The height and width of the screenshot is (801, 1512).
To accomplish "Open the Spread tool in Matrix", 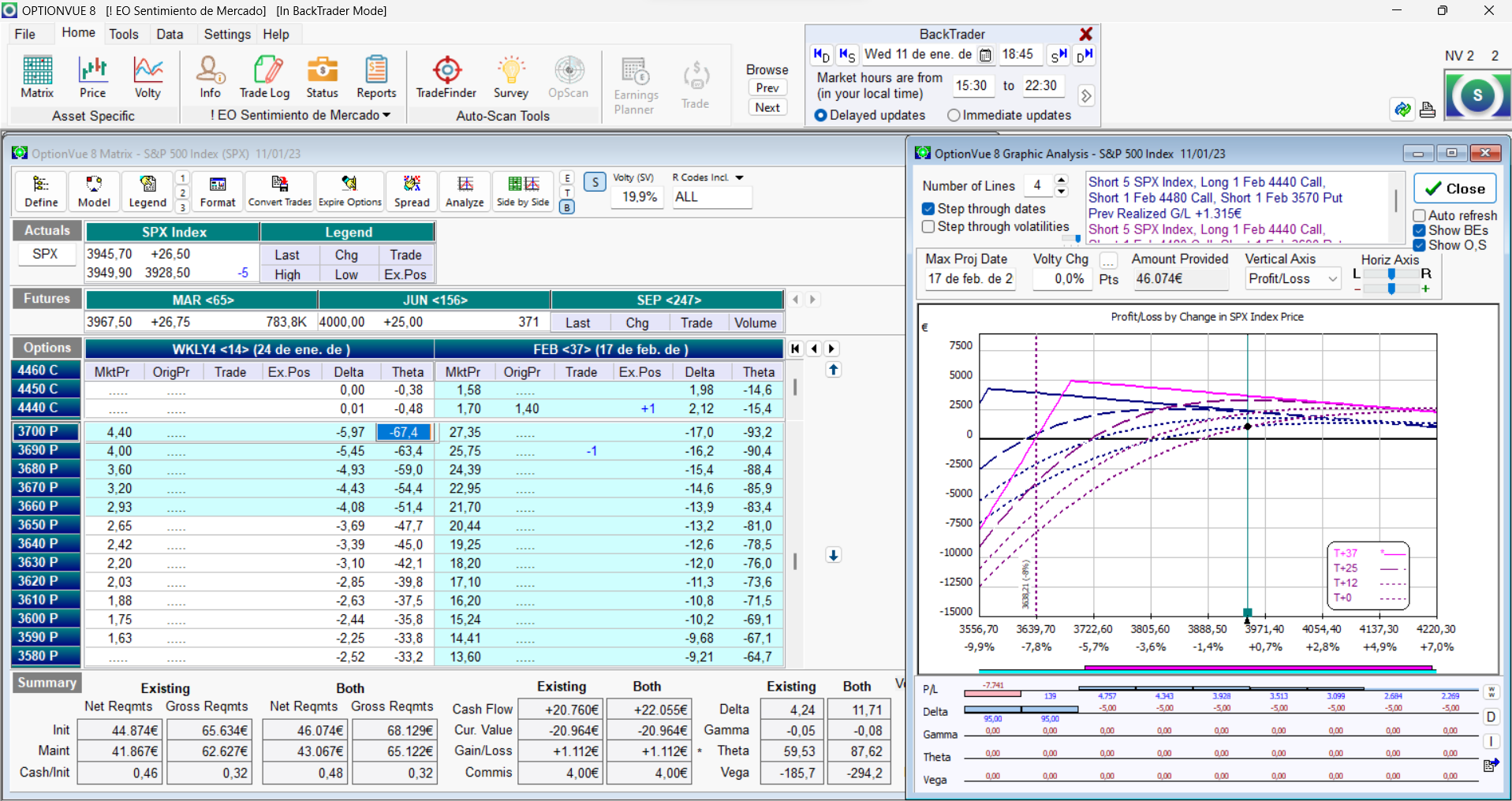I will [412, 192].
